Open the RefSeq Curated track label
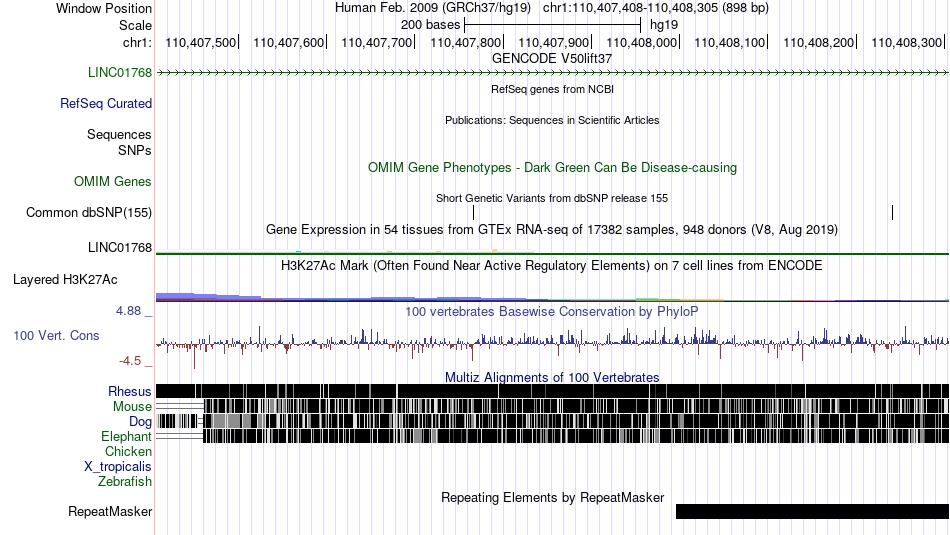950x535 pixels. pyautogui.click(x=106, y=104)
